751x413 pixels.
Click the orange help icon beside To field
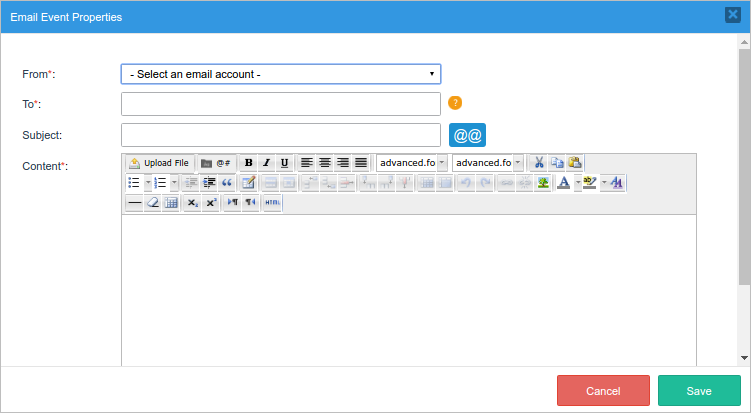(x=455, y=103)
